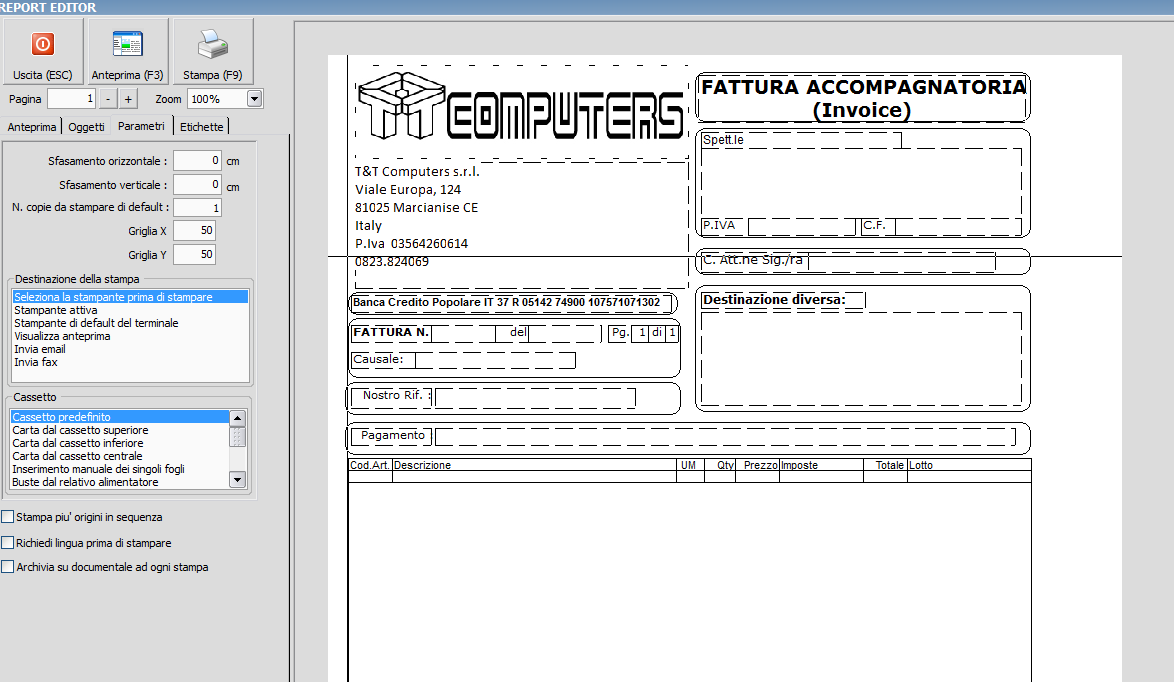The image size is (1174, 682).
Task: Choose 'Visualizza anteprima' destination
Action: coord(130,336)
